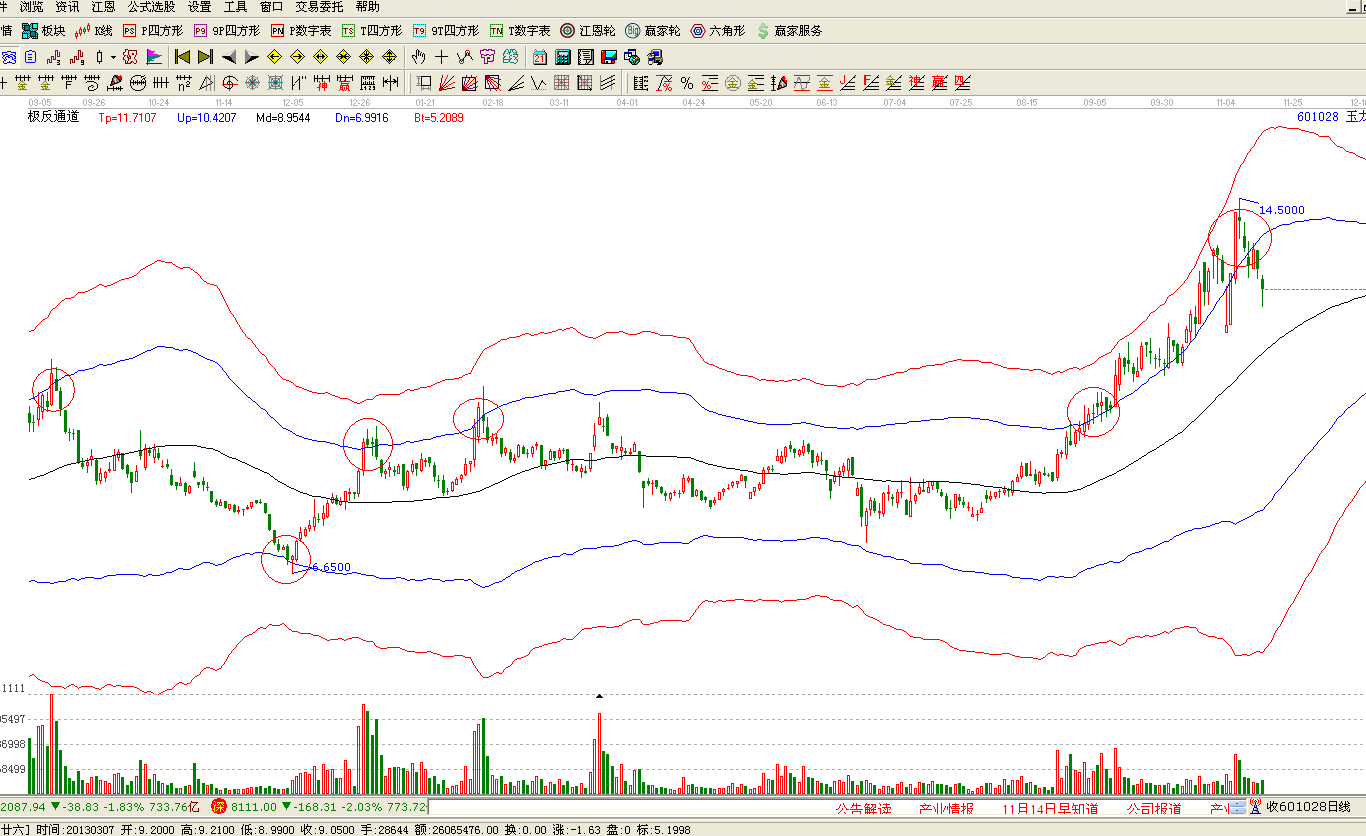Jump to first bar using skip-back arrow
The width and height of the screenshot is (1366, 836).
[182, 57]
